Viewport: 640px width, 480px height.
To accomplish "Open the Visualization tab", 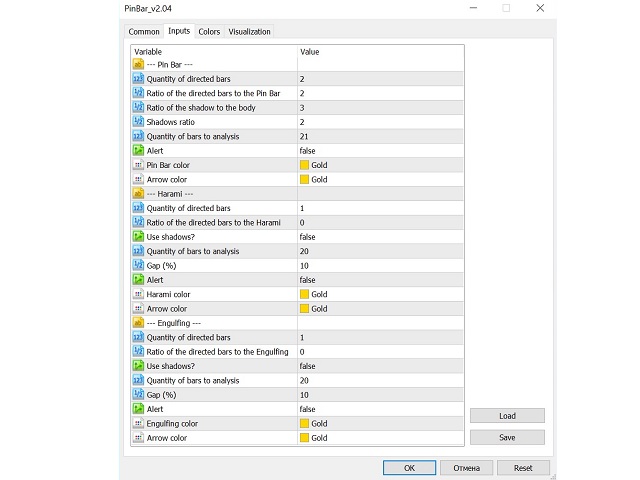I will coord(249,31).
